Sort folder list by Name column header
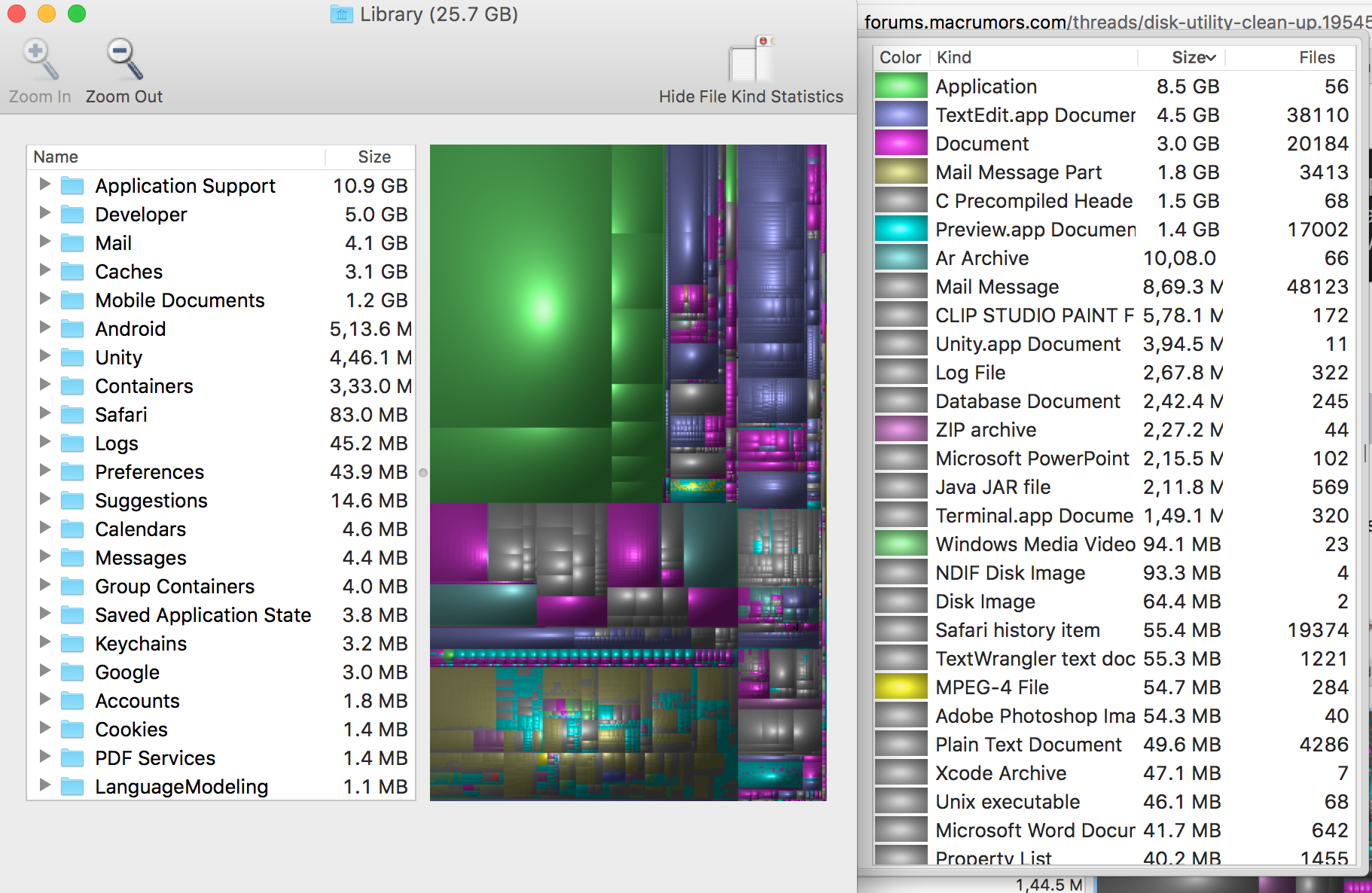This screenshot has height=893, width=1372. (176, 157)
